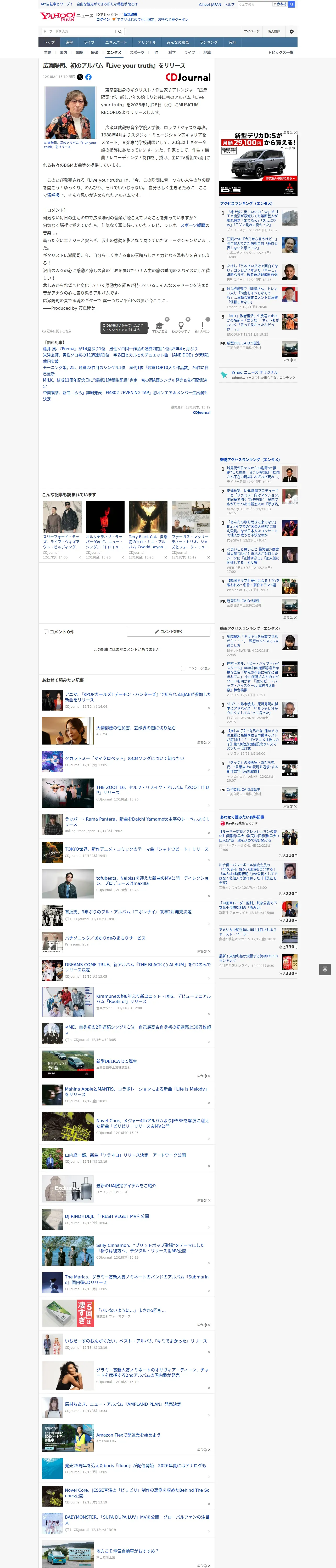
Task: Open トピックス一覧 link
Action: [281, 52]
